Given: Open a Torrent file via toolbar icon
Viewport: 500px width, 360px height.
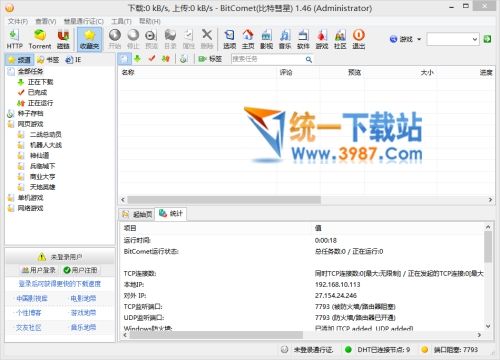Looking at the screenshot, I should click(40, 39).
